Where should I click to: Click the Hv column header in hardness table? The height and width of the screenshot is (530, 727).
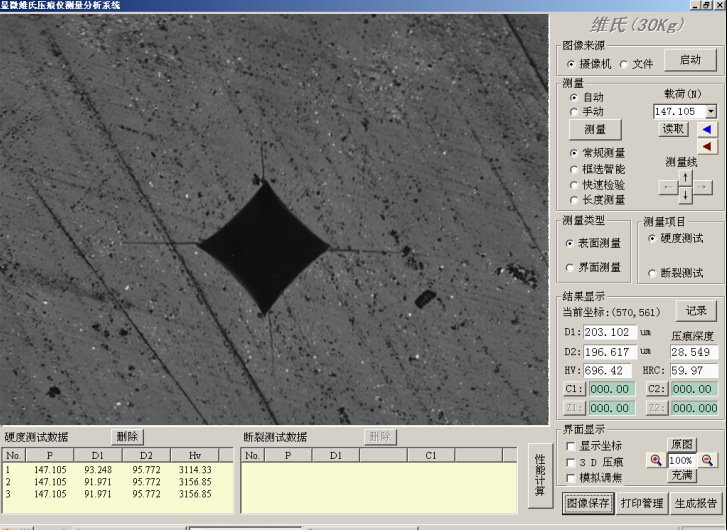pos(194,455)
